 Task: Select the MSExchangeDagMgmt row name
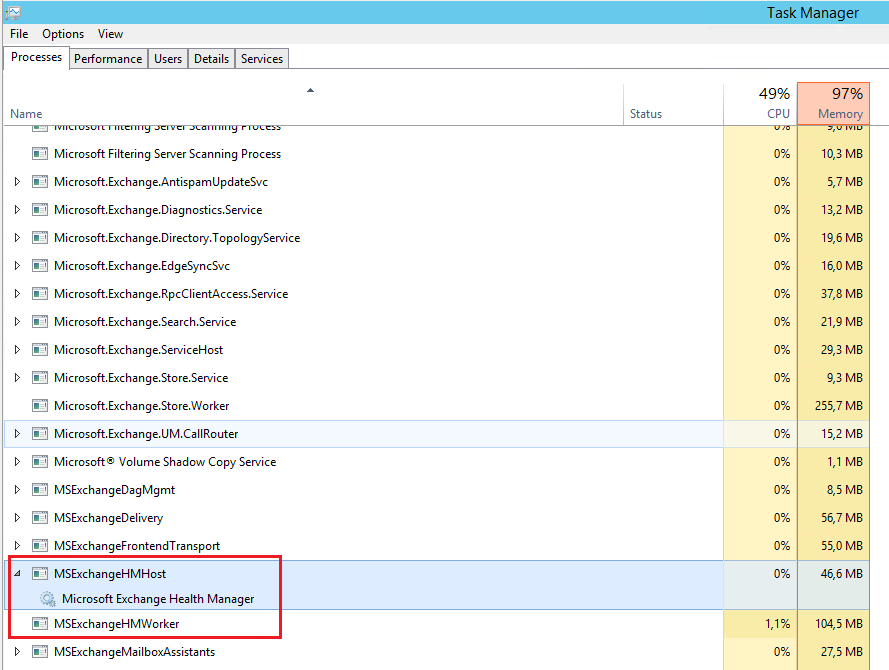tap(115, 490)
